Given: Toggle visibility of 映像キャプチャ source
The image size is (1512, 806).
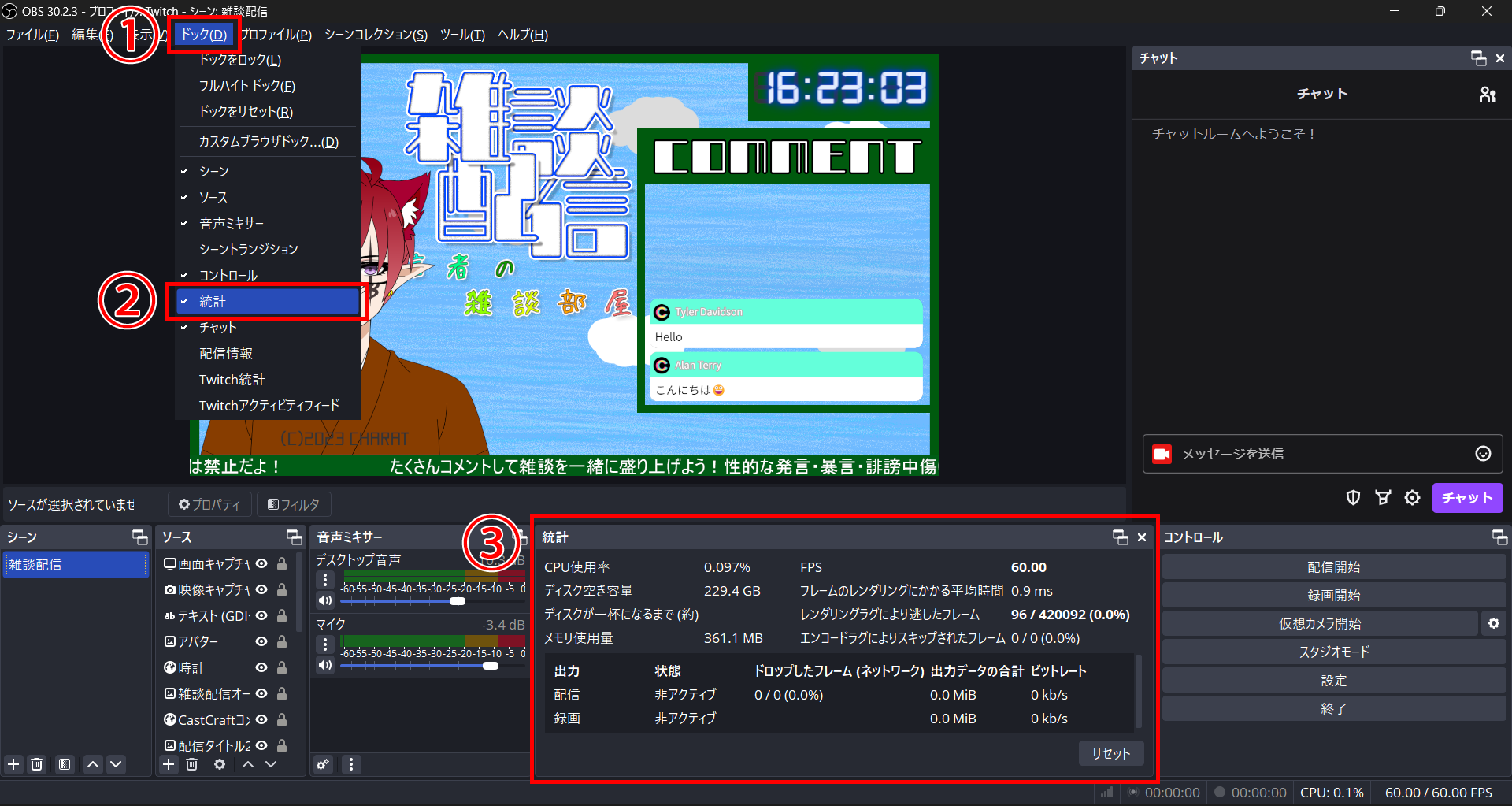Looking at the screenshot, I should (261, 589).
